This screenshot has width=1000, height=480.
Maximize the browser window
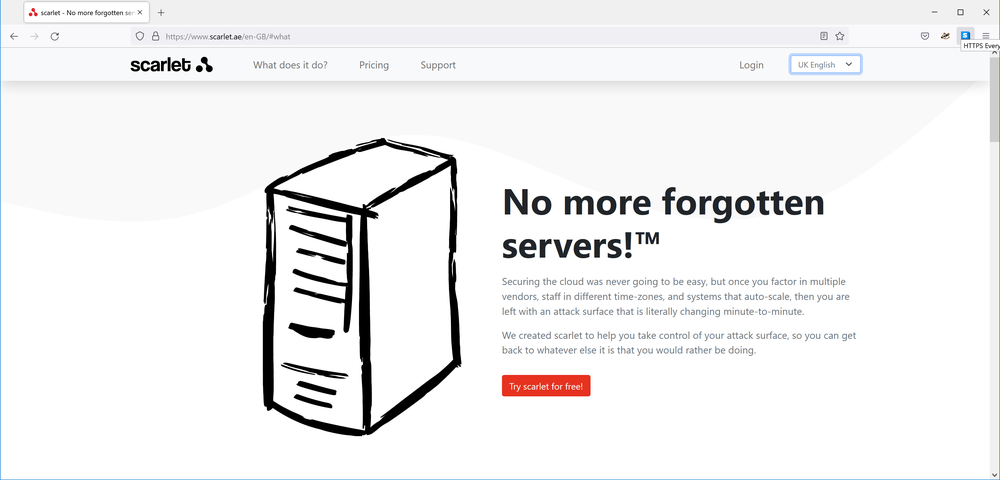point(960,12)
